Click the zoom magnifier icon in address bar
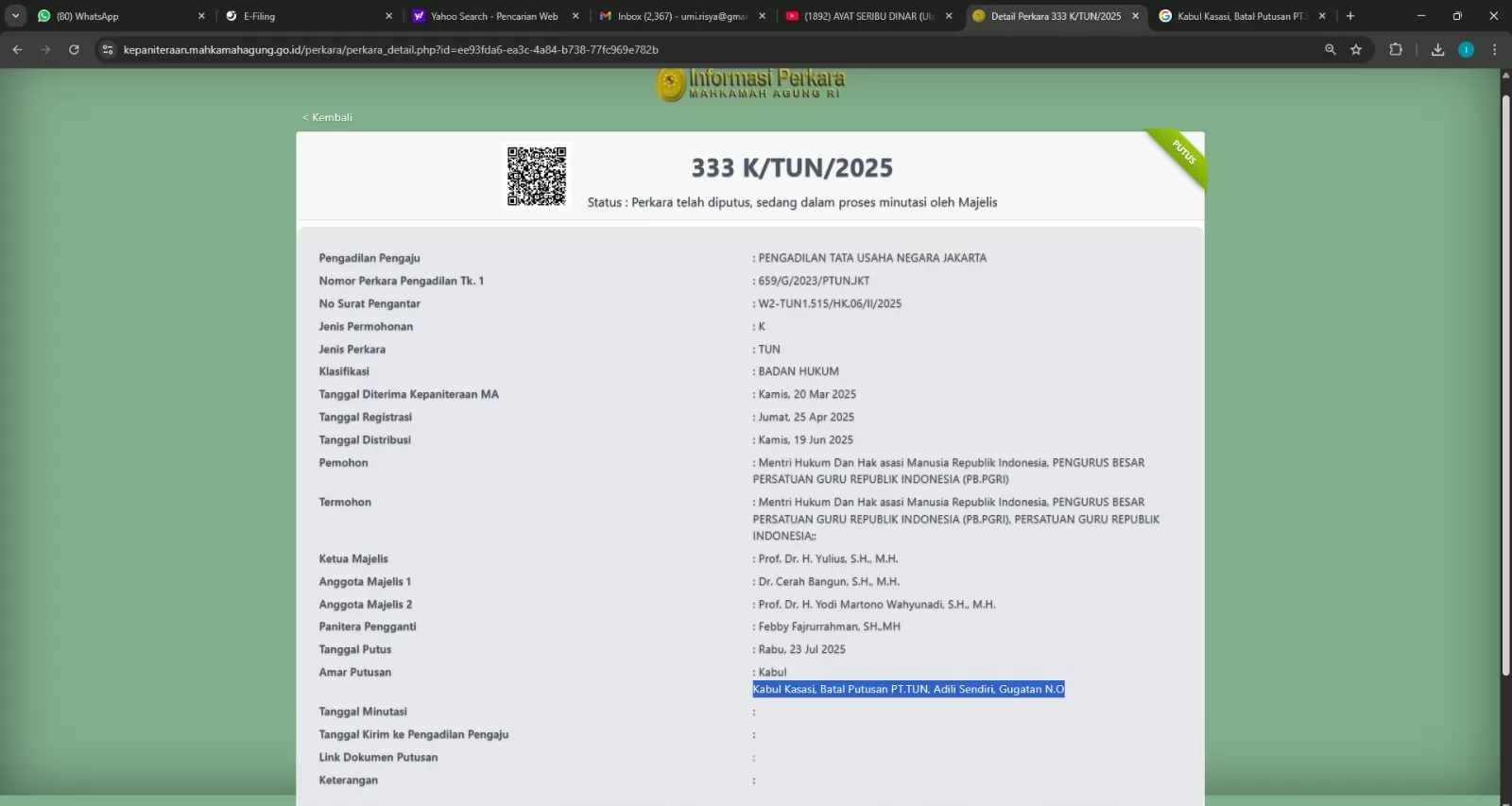1512x806 pixels. pos(1330,50)
